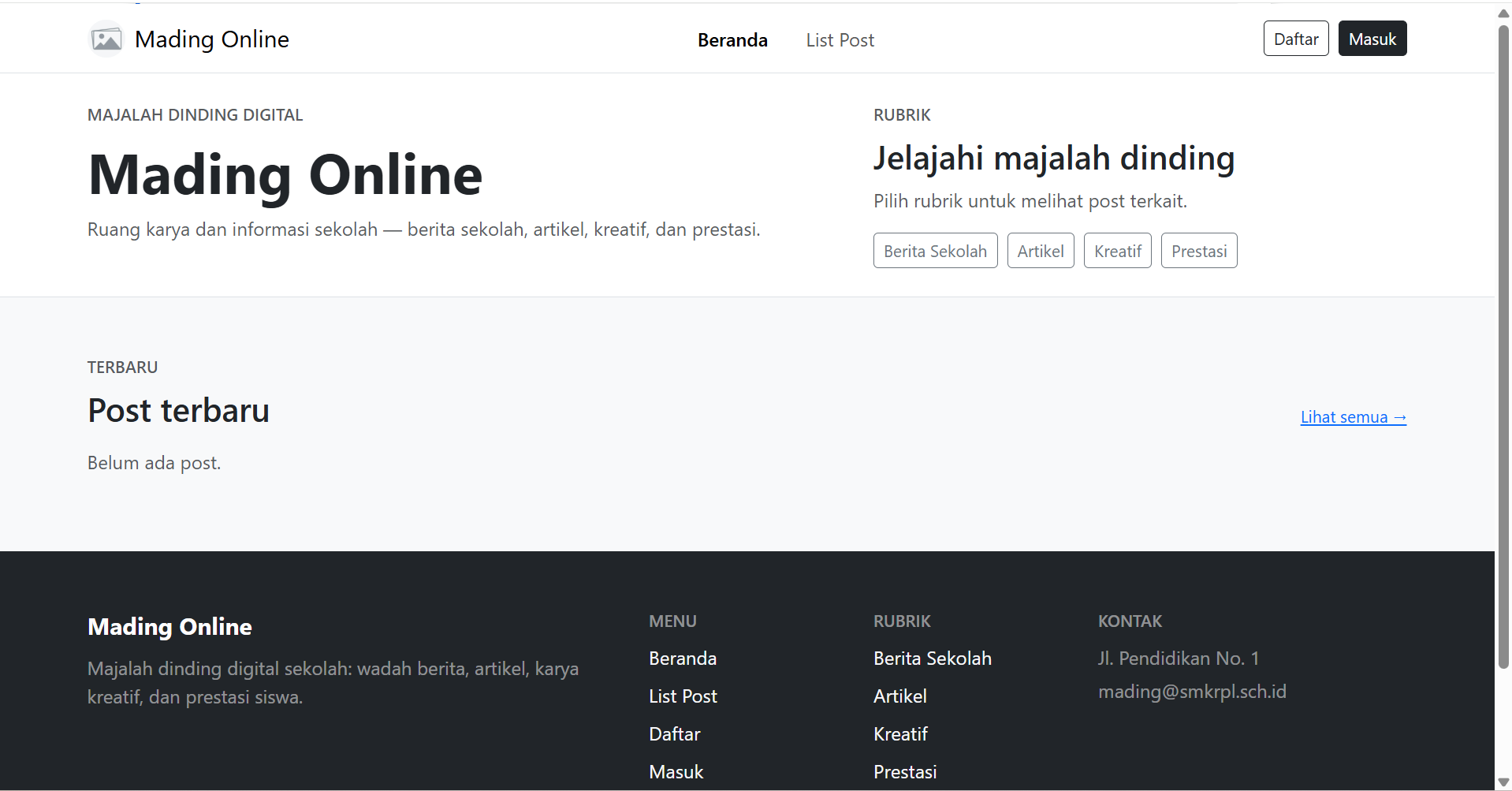Click the scrollbar up arrow

(1503, 13)
